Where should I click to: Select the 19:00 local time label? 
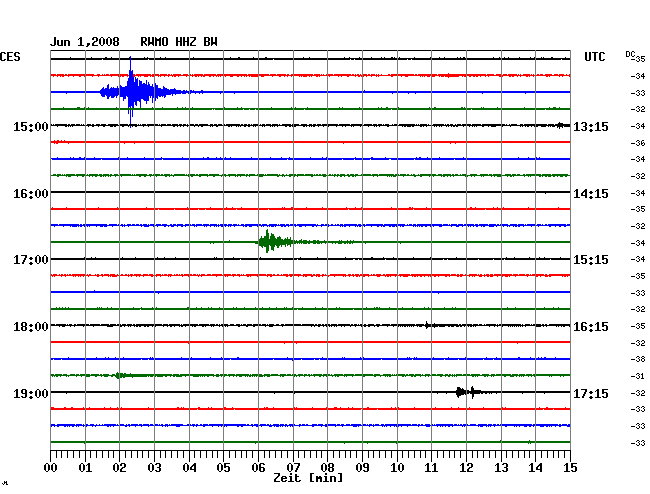point(31,393)
